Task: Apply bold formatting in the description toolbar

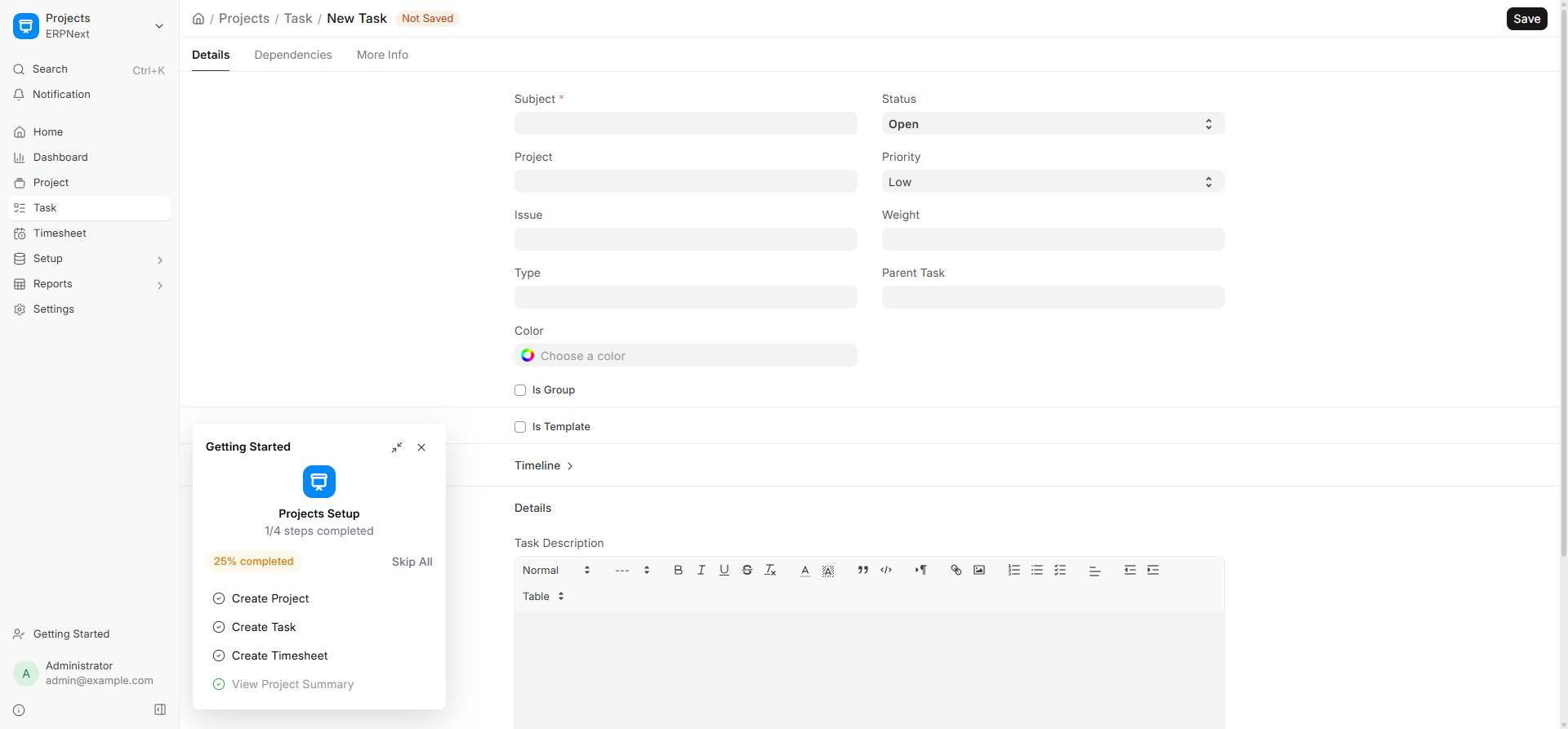Action: click(678, 570)
